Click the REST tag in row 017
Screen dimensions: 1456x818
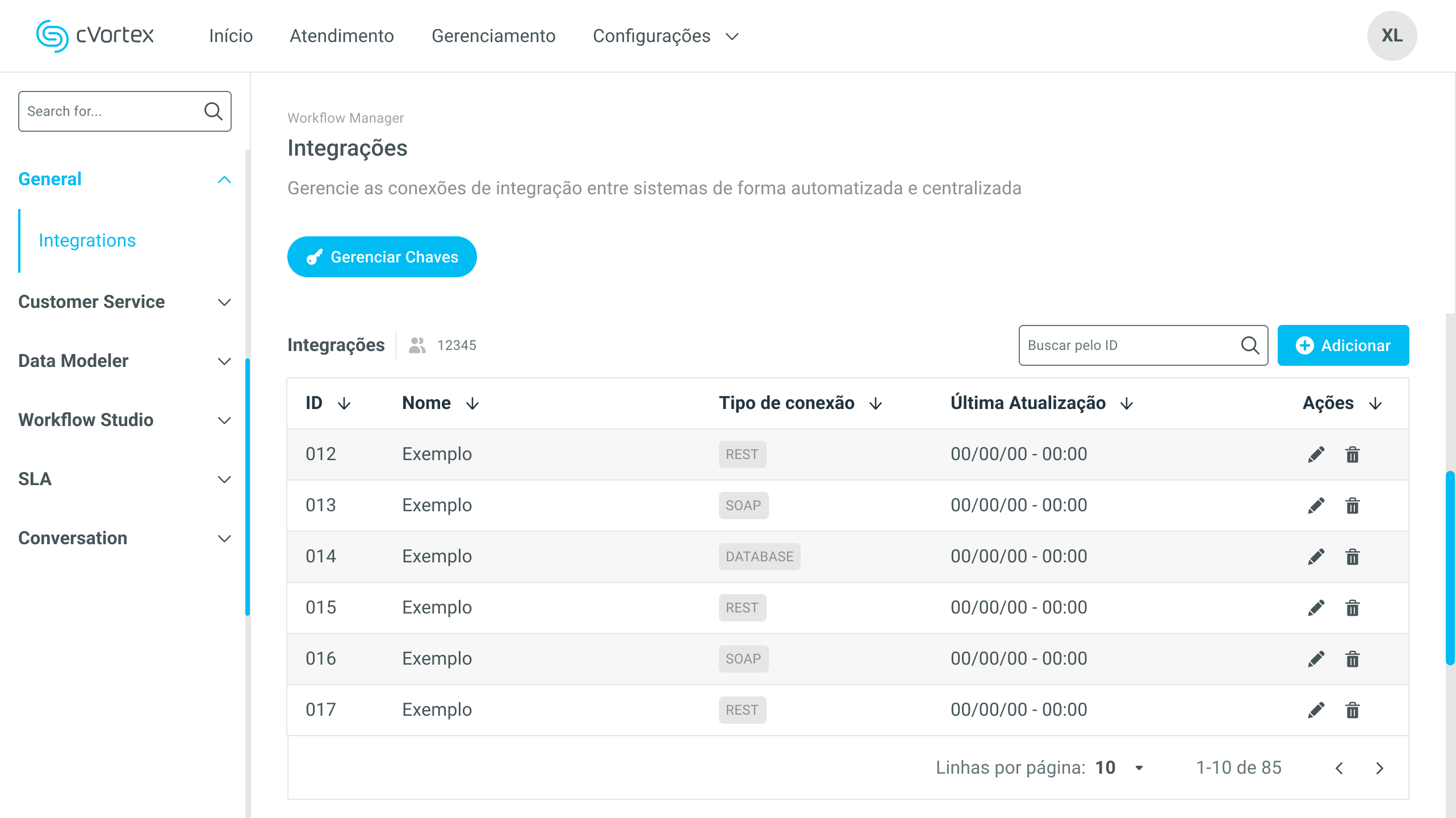click(742, 710)
